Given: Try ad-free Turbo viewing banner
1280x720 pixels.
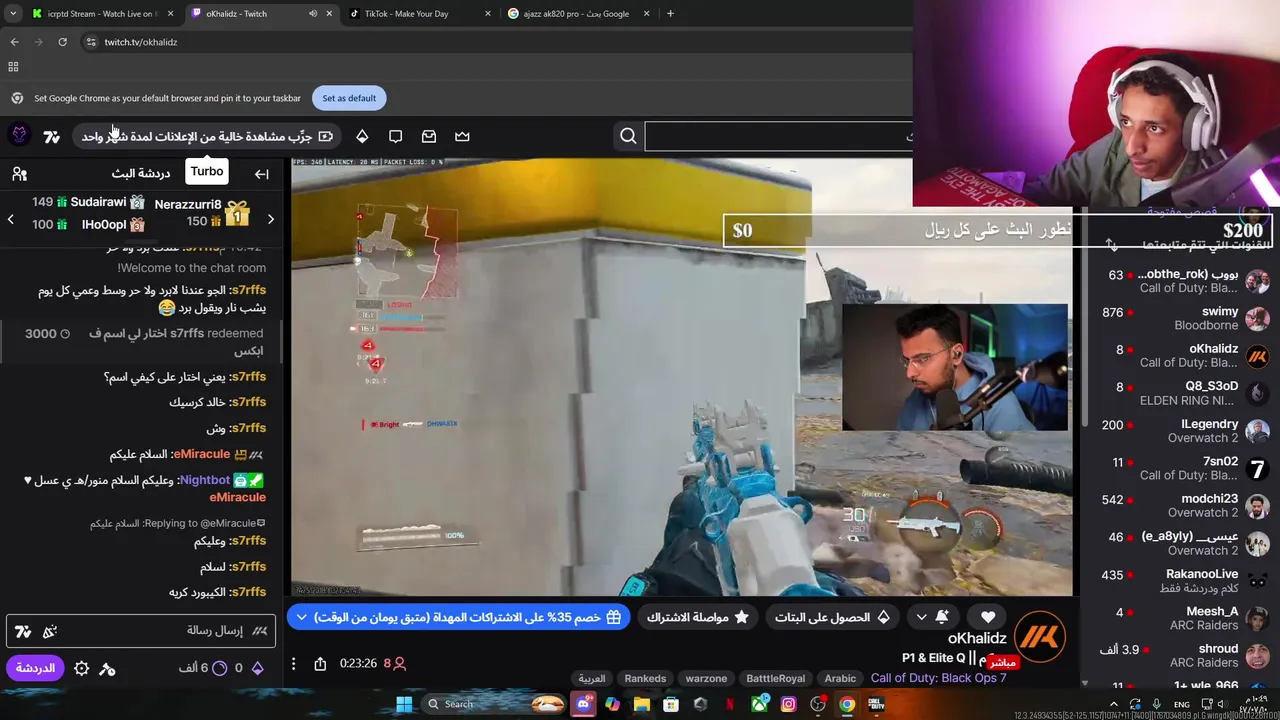Looking at the screenshot, I should [x=208, y=136].
